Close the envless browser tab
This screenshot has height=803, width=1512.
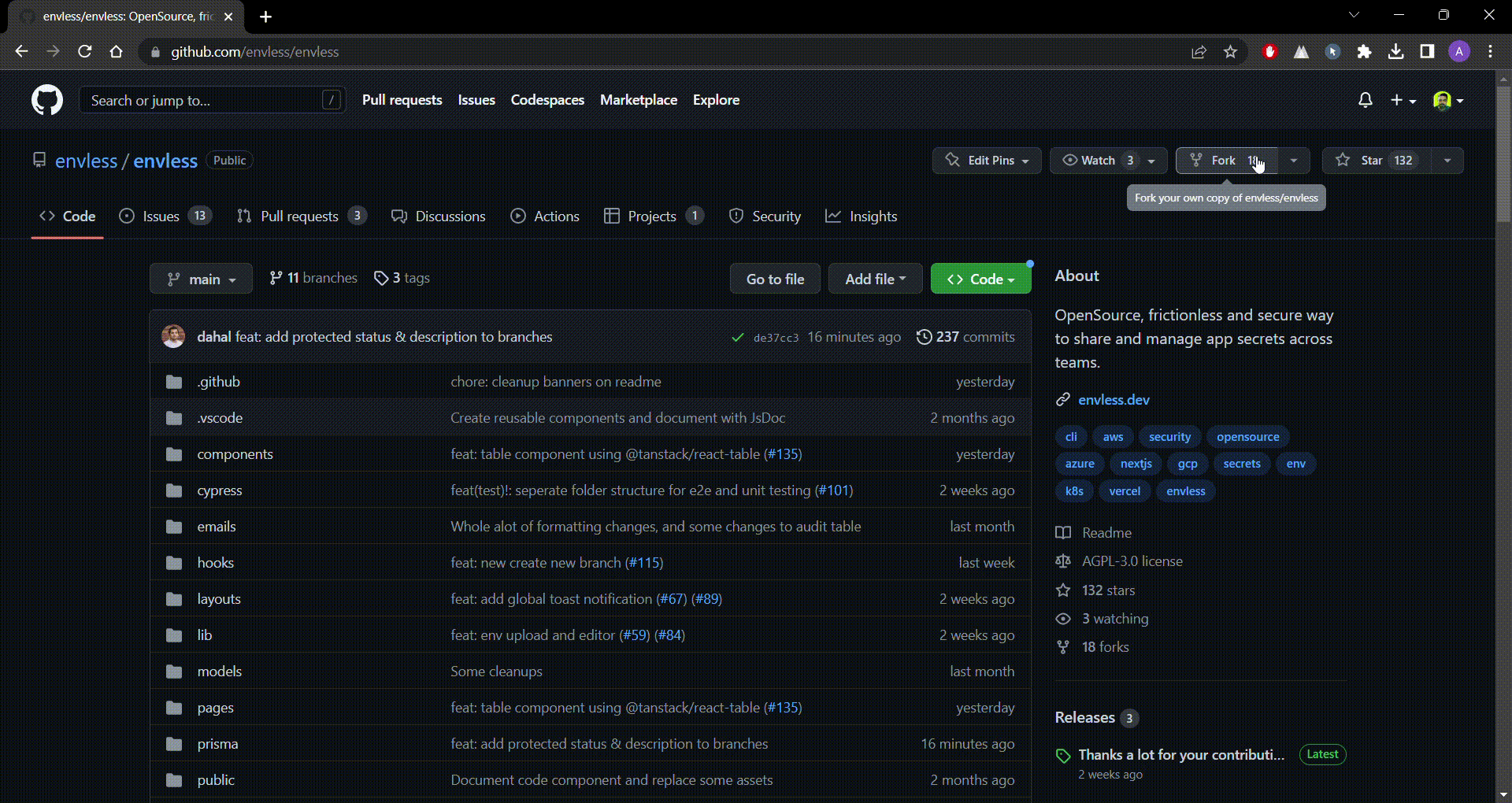pyautogui.click(x=228, y=17)
